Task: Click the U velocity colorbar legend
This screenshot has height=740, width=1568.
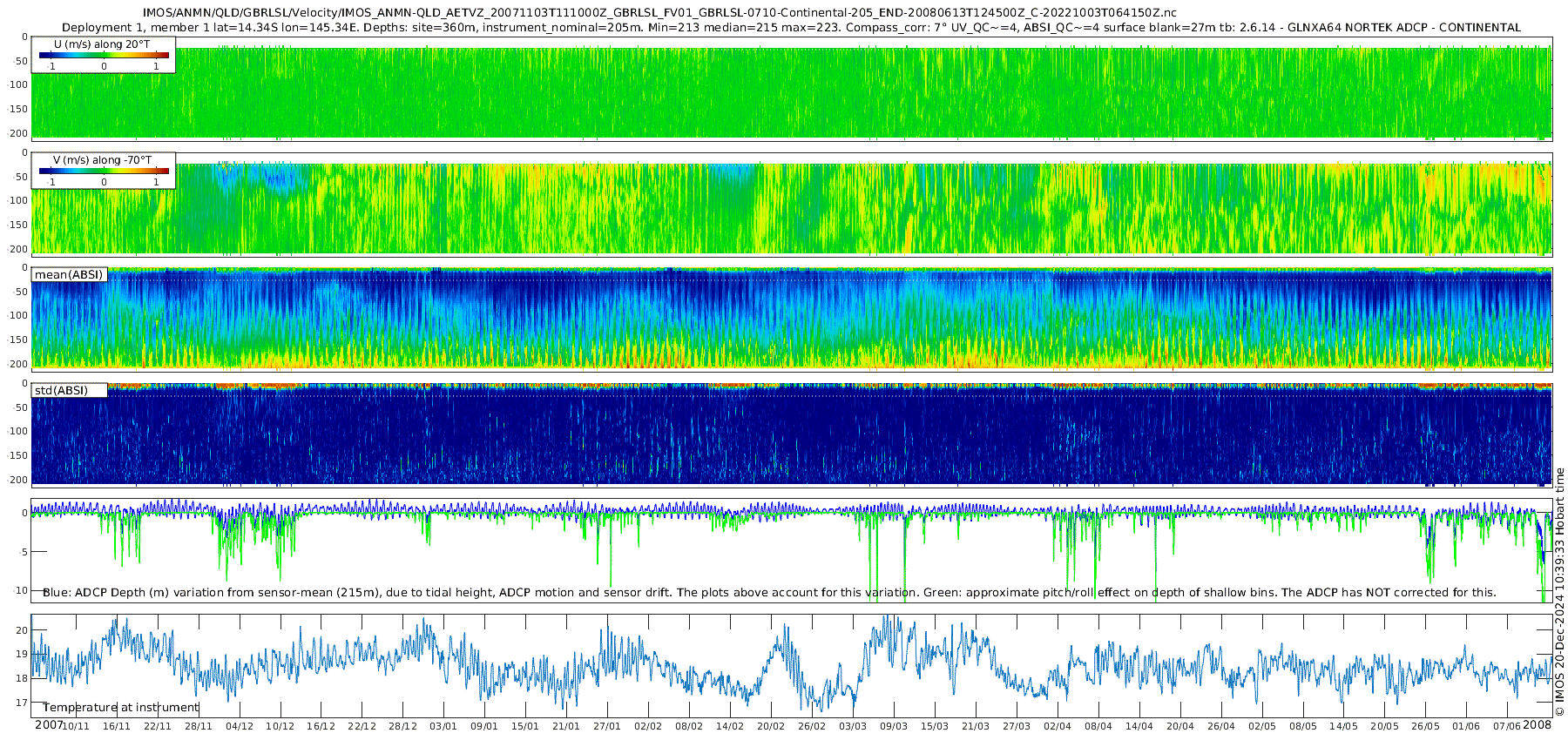Action: (103, 55)
